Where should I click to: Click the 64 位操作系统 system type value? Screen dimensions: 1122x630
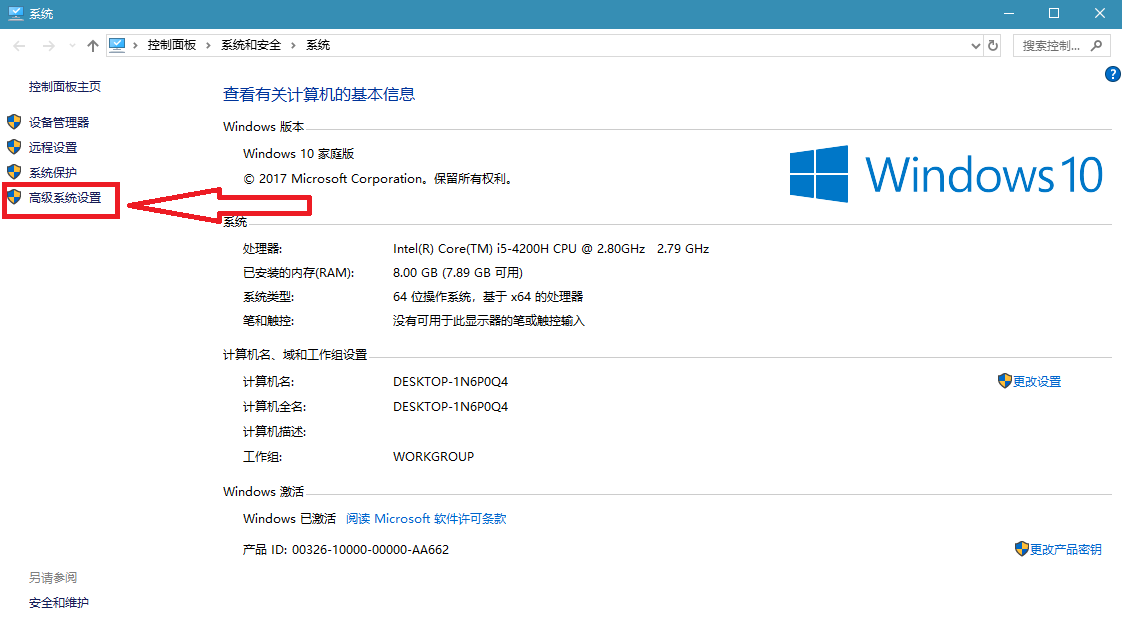coord(488,296)
